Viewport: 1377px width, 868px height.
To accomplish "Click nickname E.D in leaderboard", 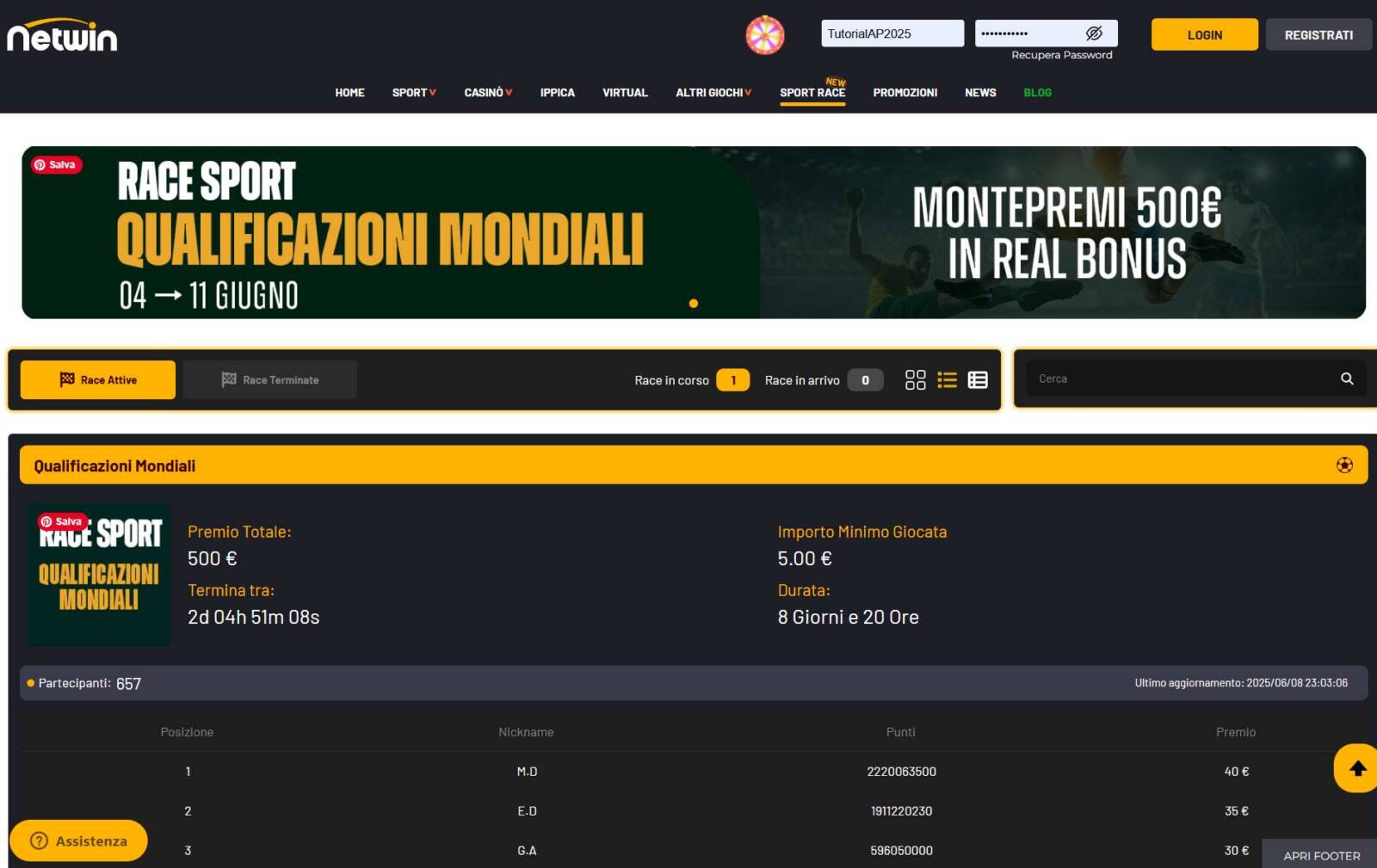I will pos(527,811).
